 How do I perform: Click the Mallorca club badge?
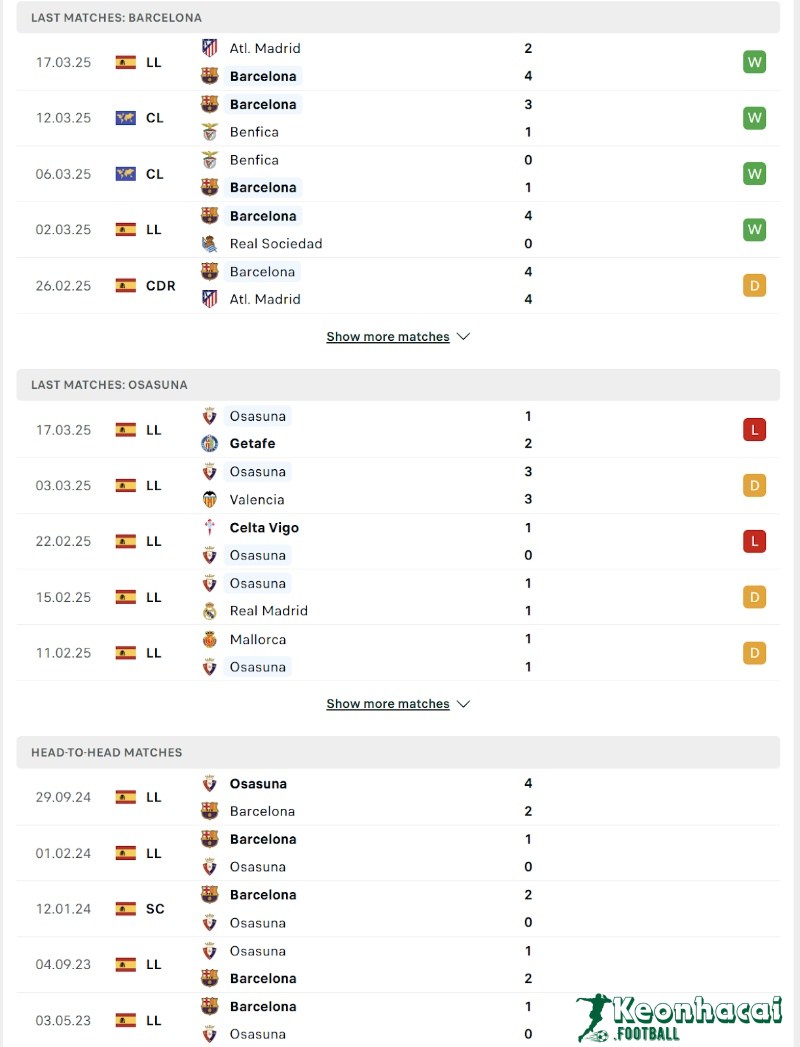[x=208, y=639]
